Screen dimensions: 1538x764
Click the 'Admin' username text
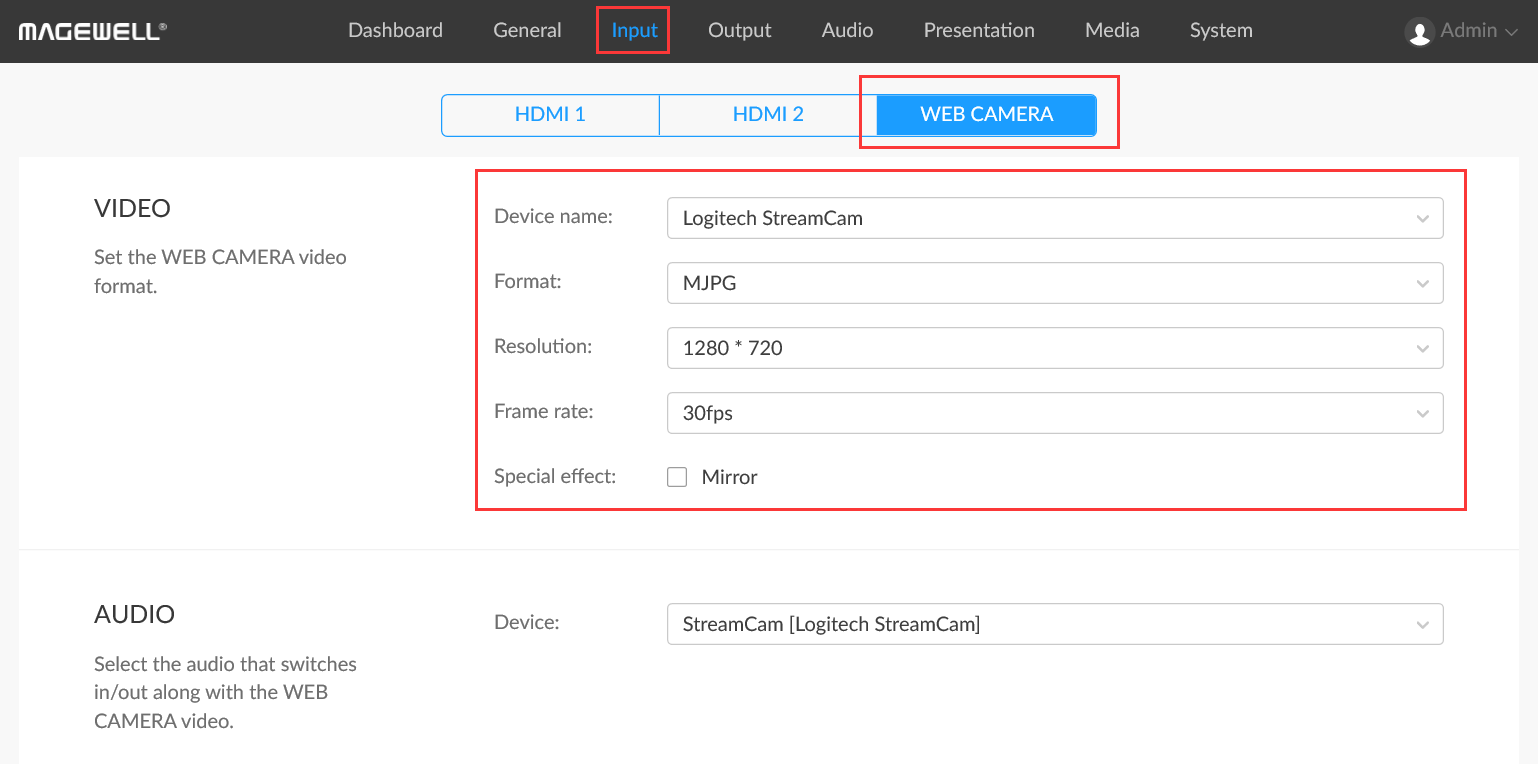(1468, 31)
